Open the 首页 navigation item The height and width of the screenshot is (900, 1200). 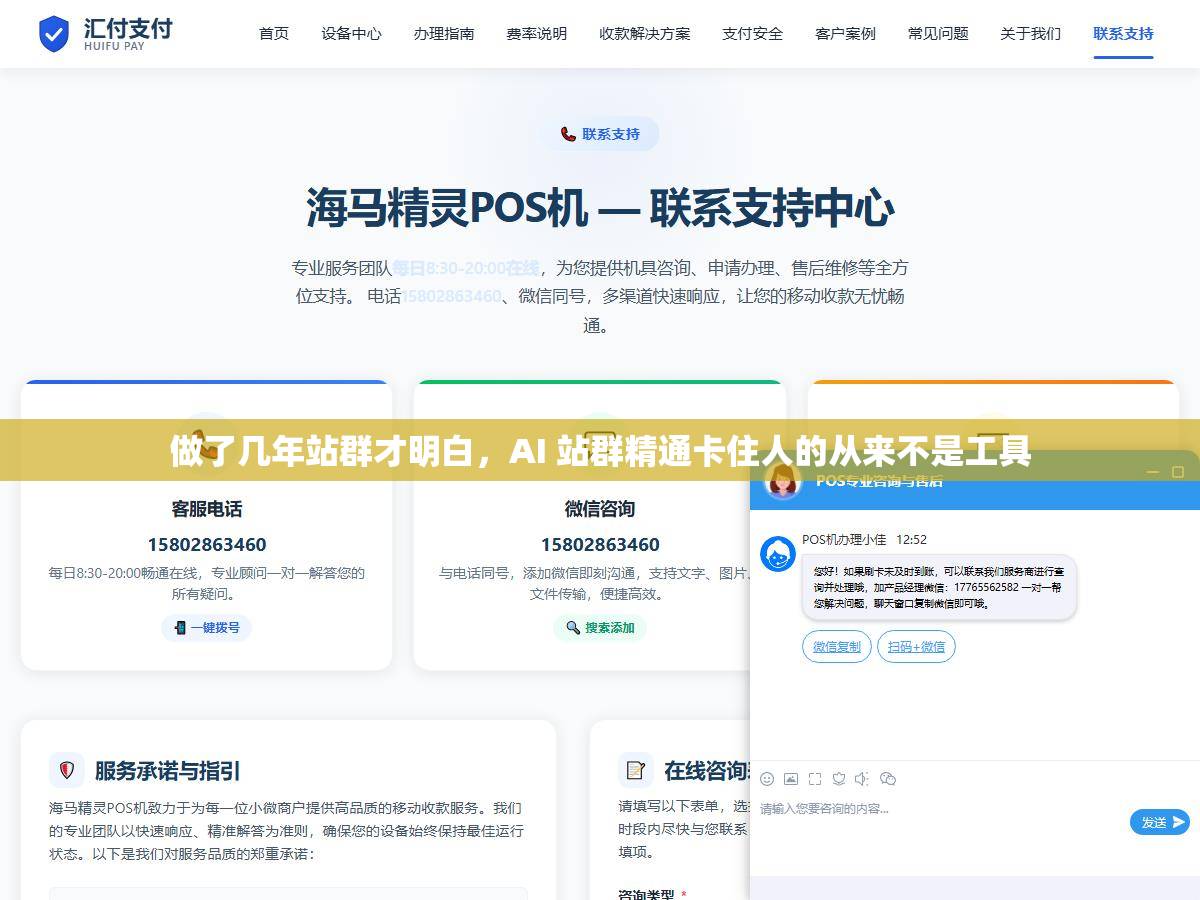point(274,34)
